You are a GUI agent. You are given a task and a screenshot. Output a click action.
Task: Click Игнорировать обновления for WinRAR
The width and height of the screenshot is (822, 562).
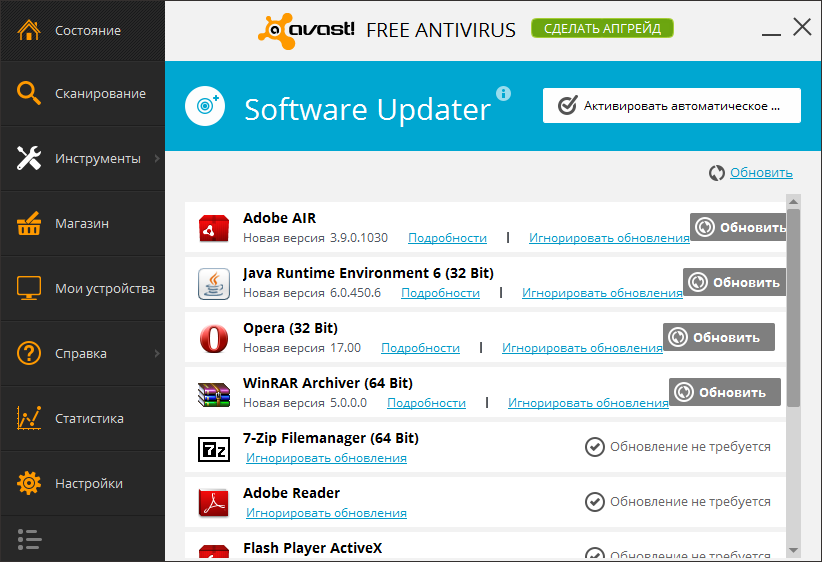588,403
